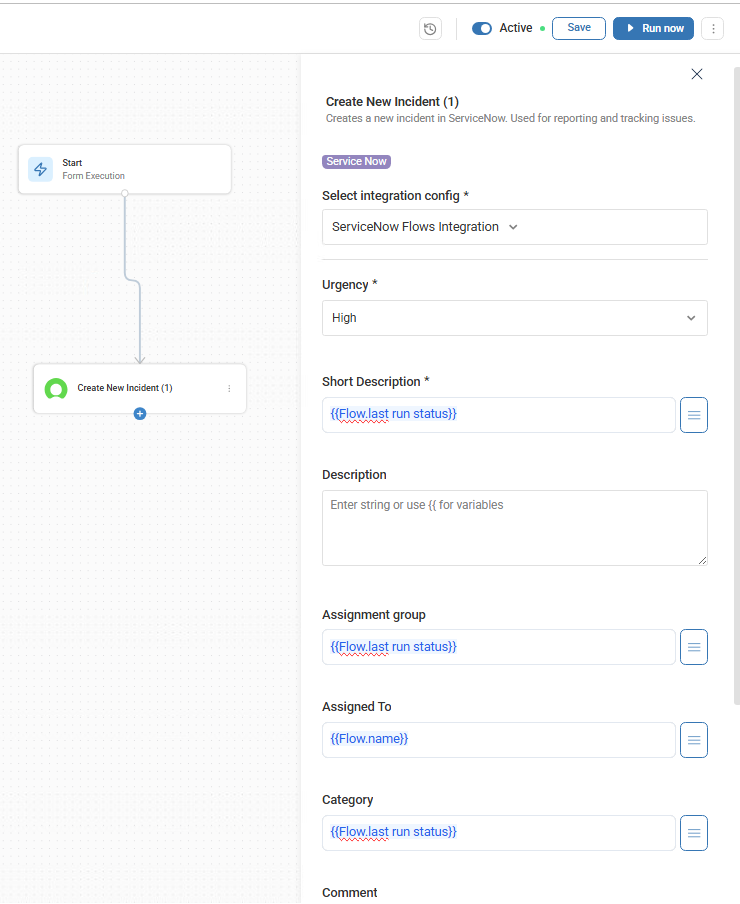
Task: Click the Save button
Action: click(x=578, y=28)
